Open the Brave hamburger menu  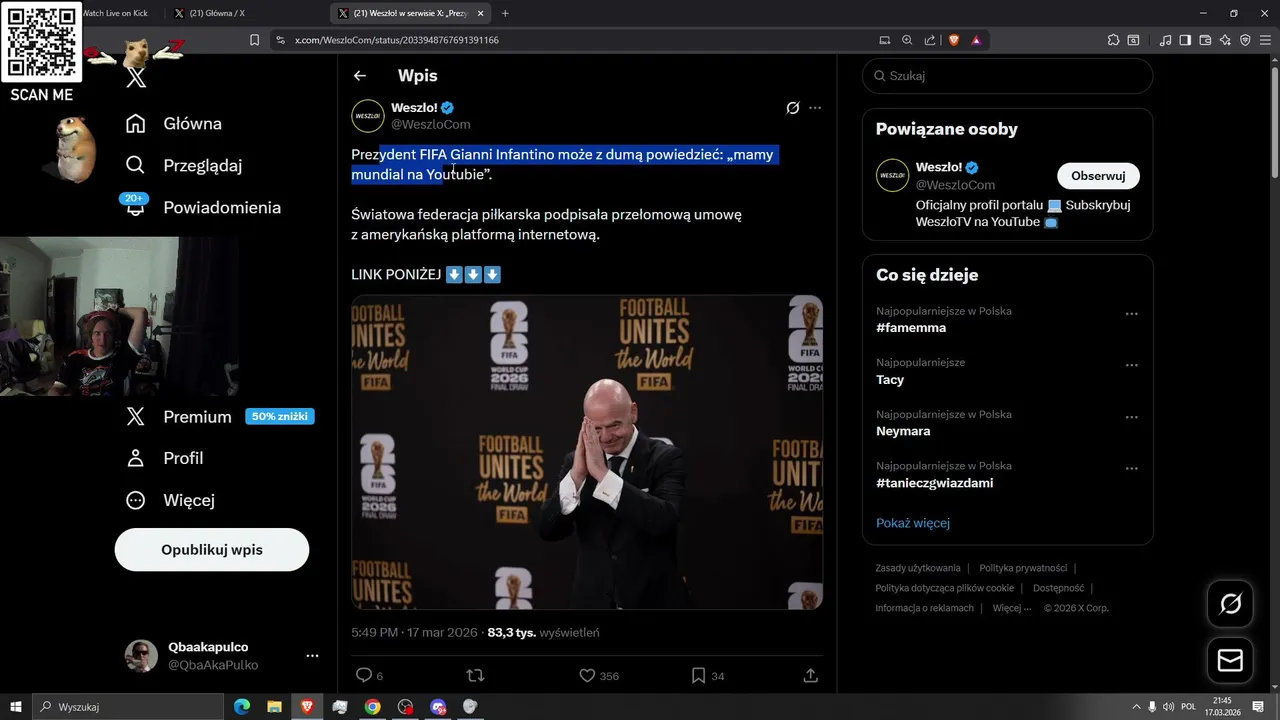point(1265,40)
